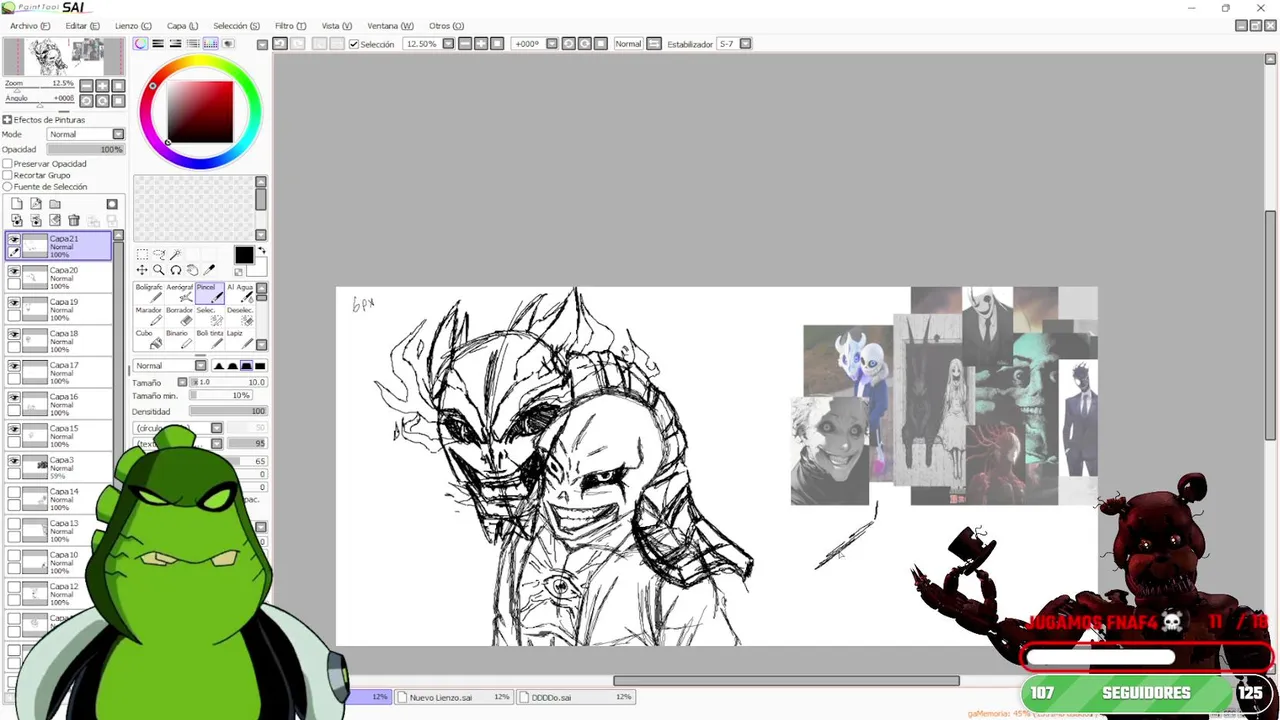Choose the Pincel brush
The width and height of the screenshot is (1280, 720).
point(210,293)
